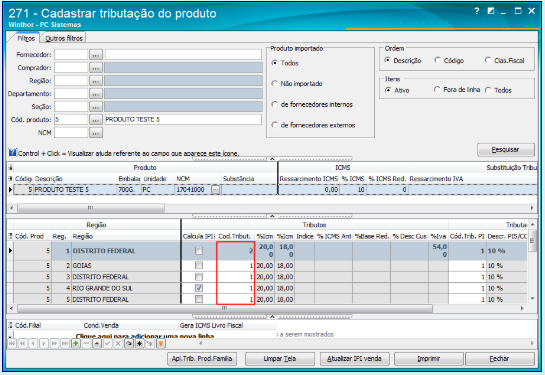
Task: Click blue help icon beside Control + Click
Action: (x=13, y=153)
